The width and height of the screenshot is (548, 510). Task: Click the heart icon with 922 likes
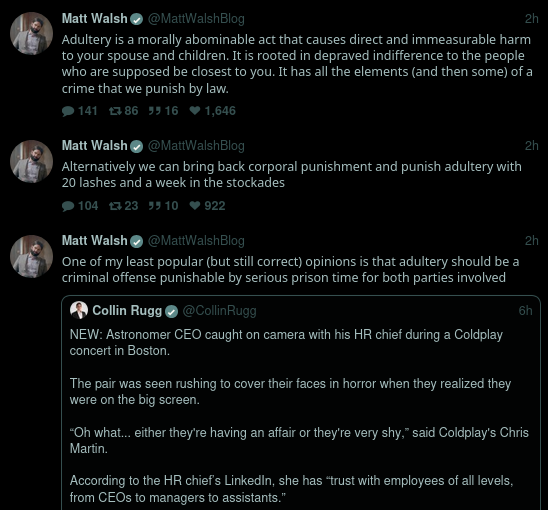[x=195, y=206]
